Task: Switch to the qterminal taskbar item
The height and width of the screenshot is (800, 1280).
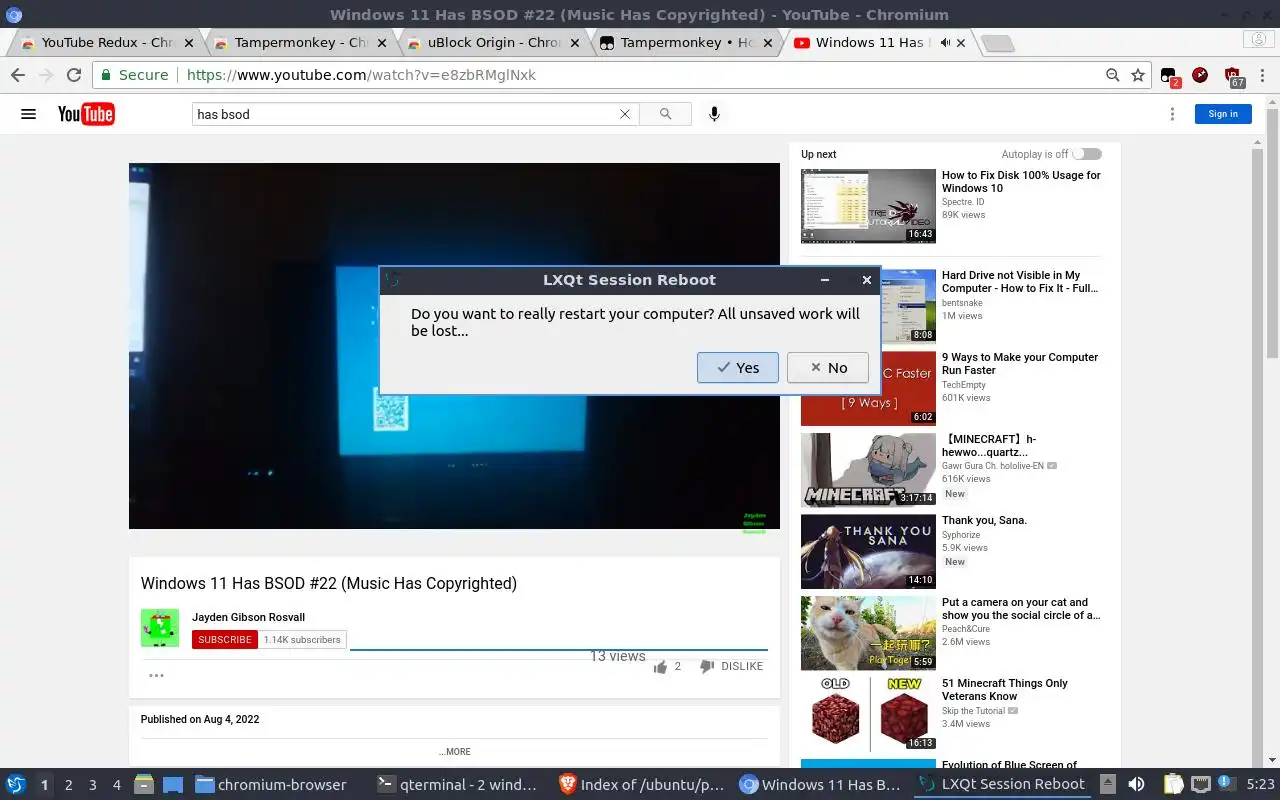Action: tap(459, 785)
